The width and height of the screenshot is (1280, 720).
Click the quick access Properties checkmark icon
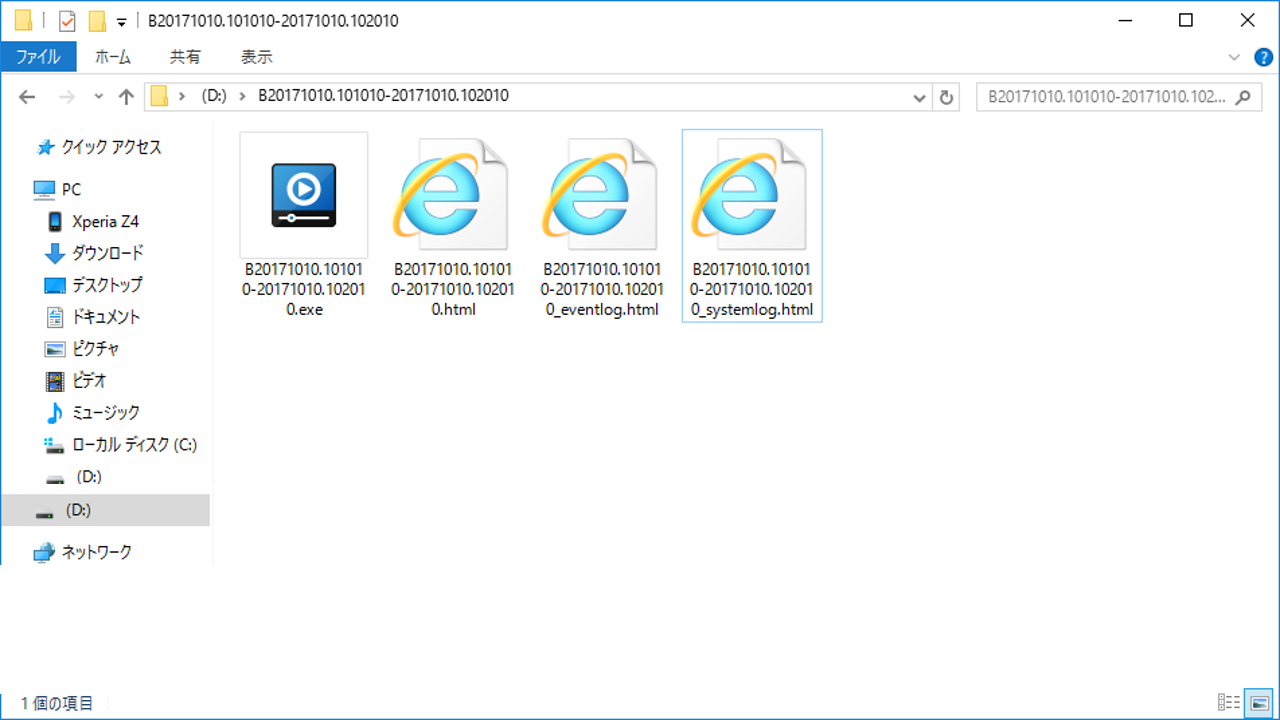click(68, 20)
